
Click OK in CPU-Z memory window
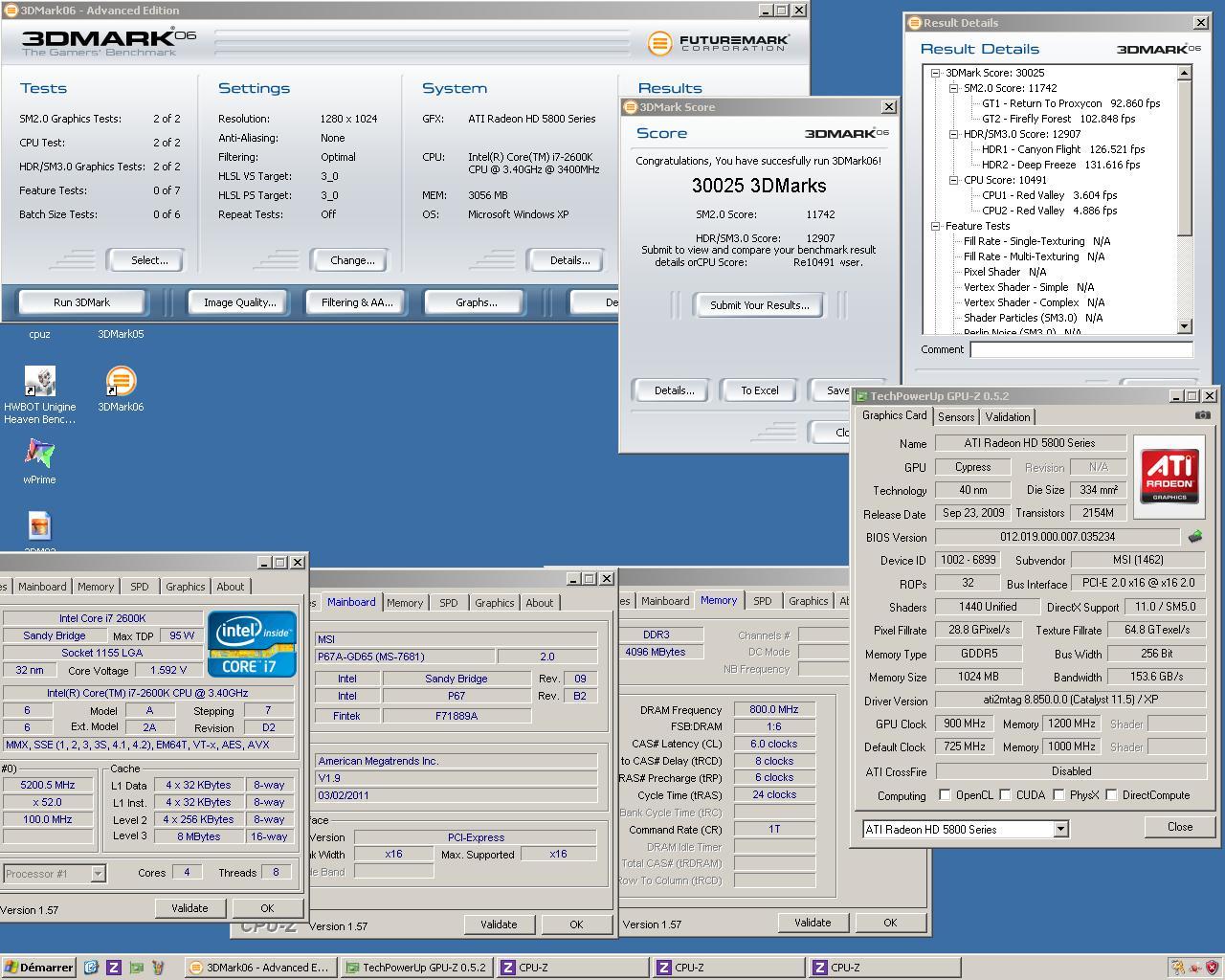(x=890, y=923)
